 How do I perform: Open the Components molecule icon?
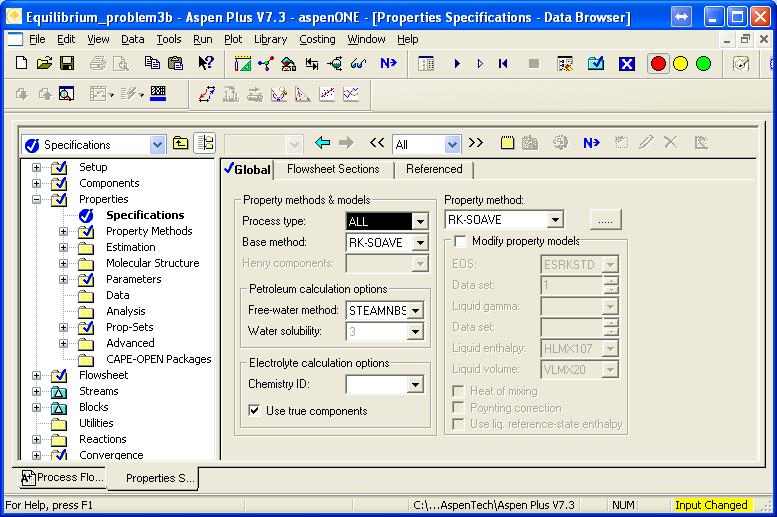coord(266,63)
